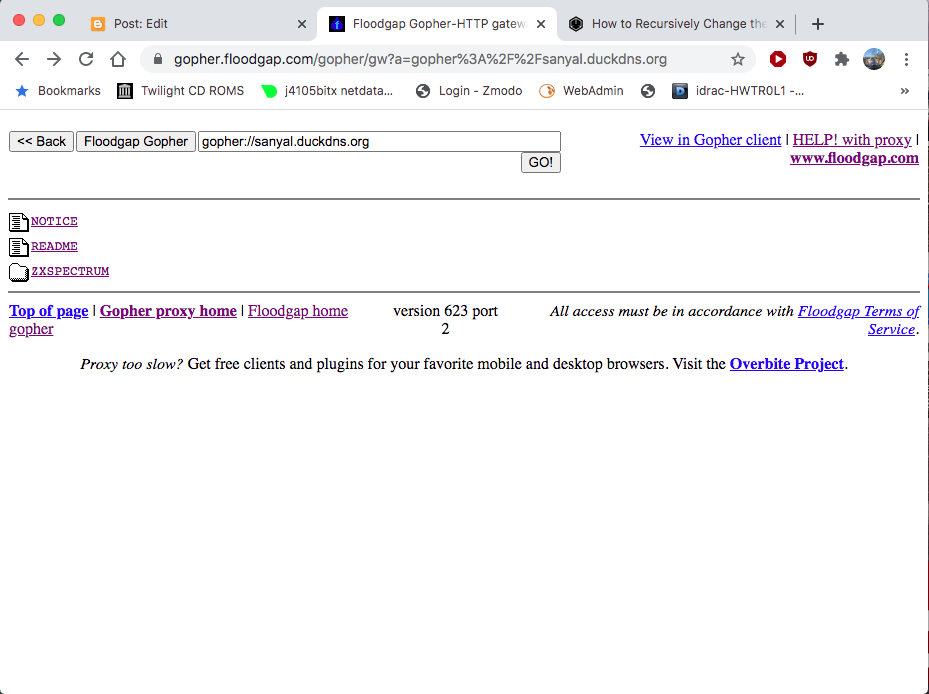This screenshot has width=929, height=694.
Task: Bookmark this page with the star icon
Action: [x=738, y=59]
